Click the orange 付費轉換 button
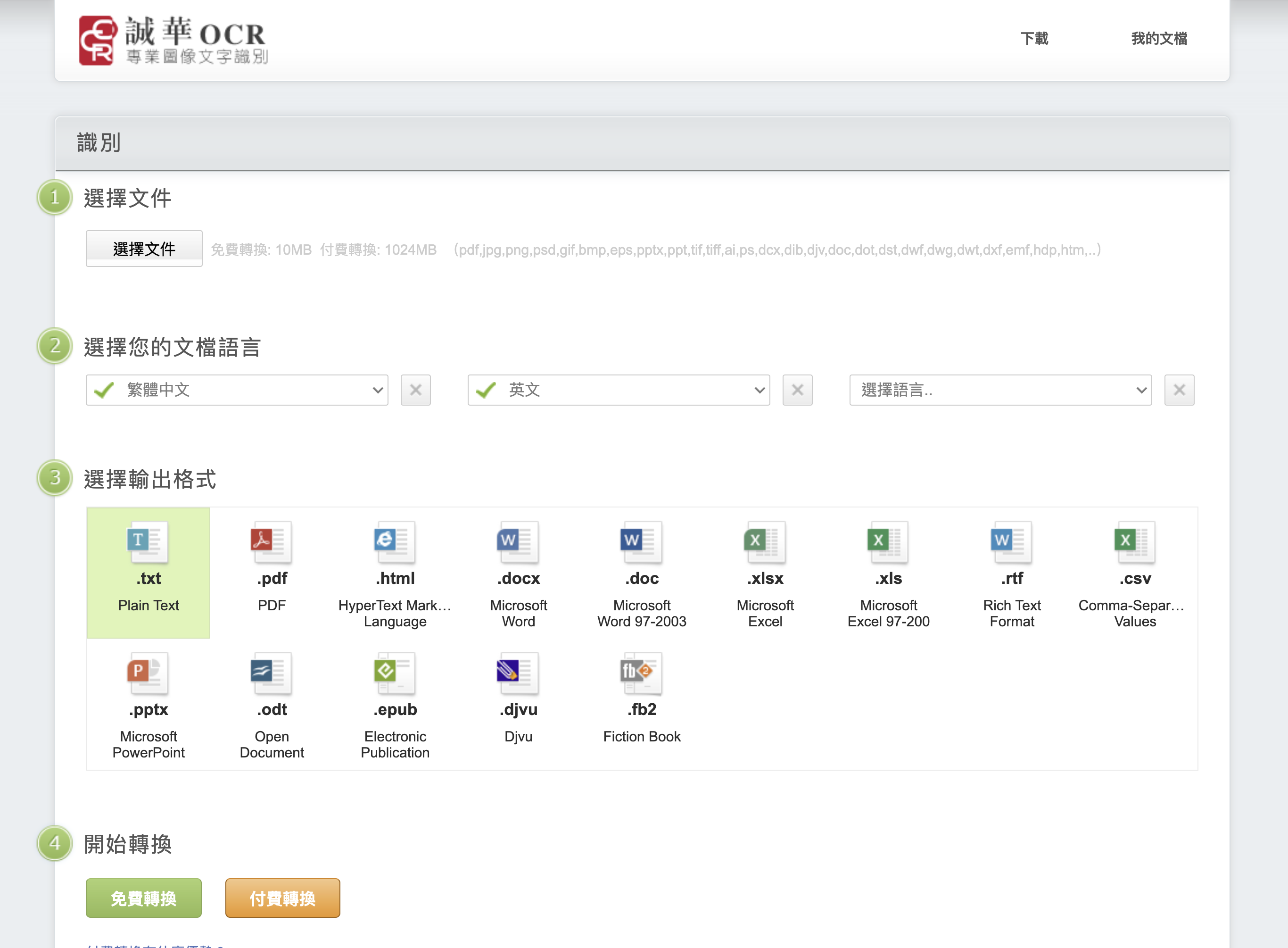The width and height of the screenshot is (1288, 948). (282, 898)
